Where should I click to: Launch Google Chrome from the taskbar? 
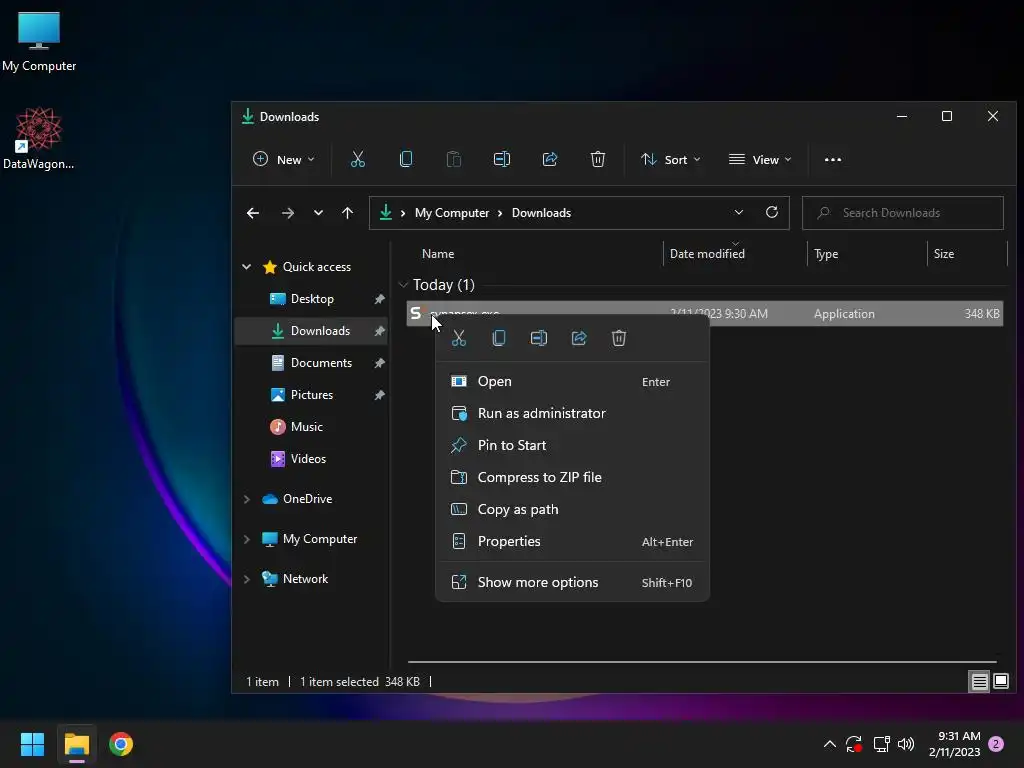[x=121, y=744]
